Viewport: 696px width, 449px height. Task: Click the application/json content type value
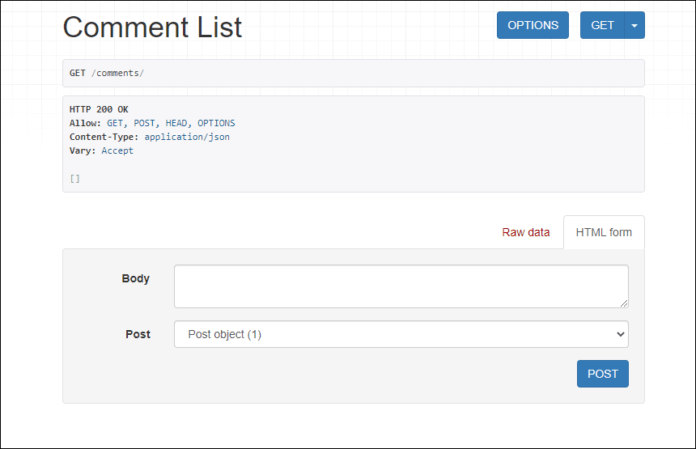click(187, 137)
